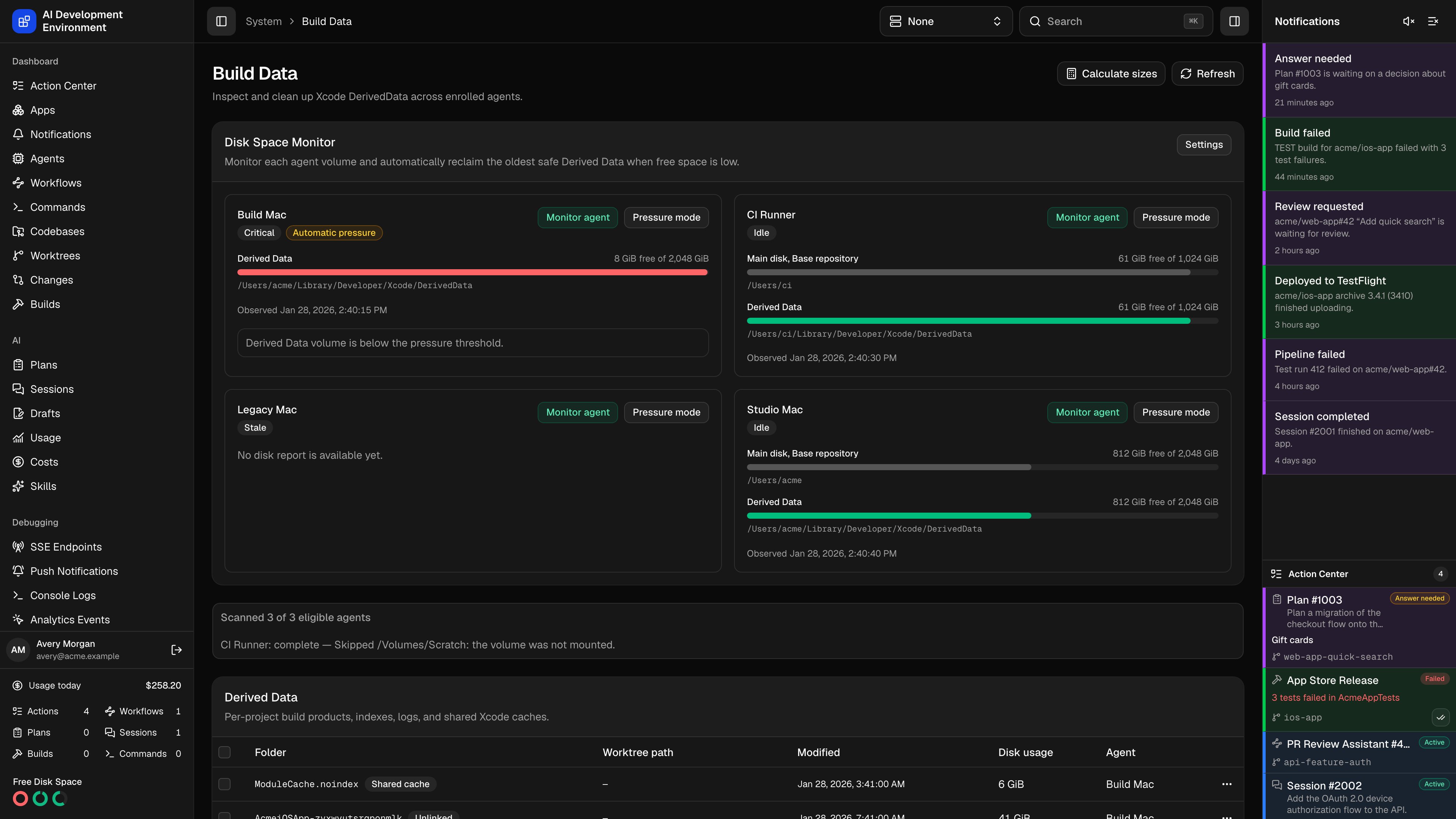The width and height of the screenshot is (1456, 819).
Task: Toggle the right panel icon in header
Action: click(1234, 22)
